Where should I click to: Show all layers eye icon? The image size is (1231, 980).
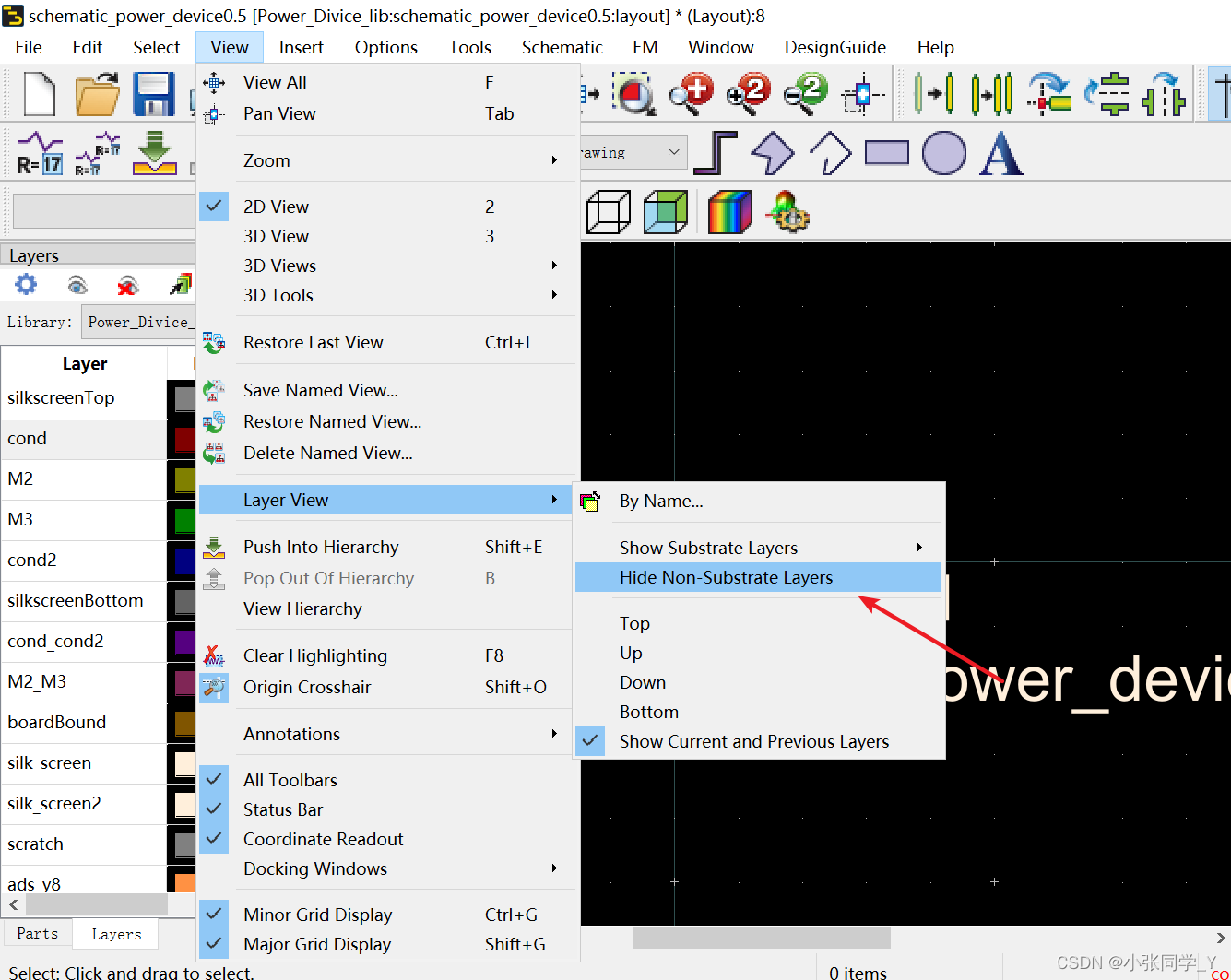point(77,285)
